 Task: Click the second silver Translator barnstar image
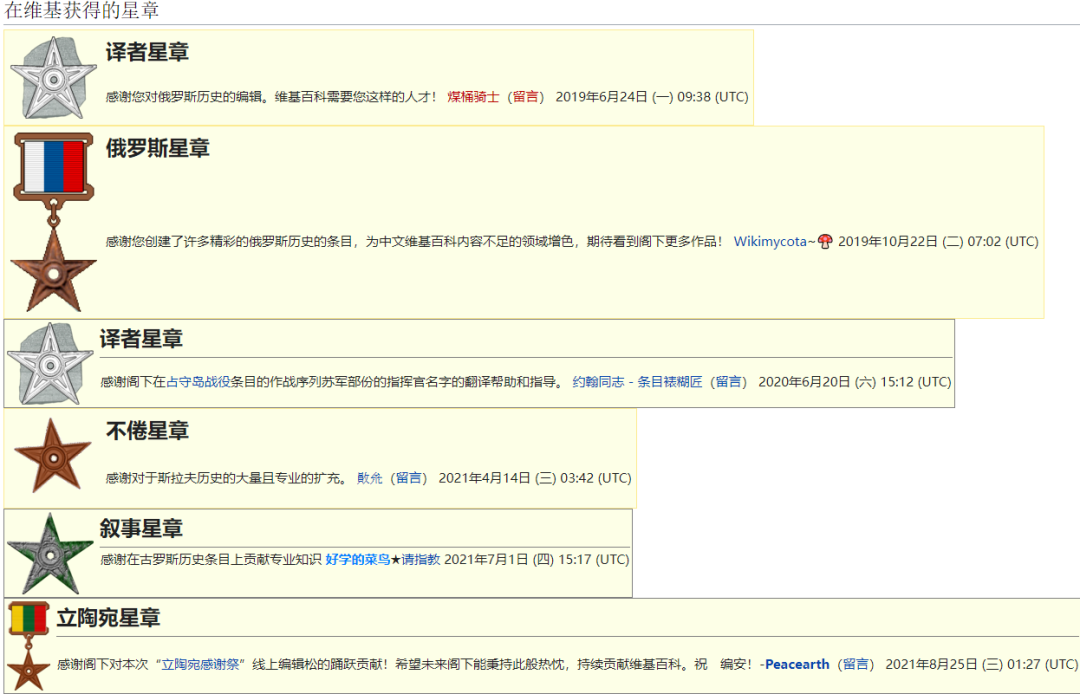[50, 364]
